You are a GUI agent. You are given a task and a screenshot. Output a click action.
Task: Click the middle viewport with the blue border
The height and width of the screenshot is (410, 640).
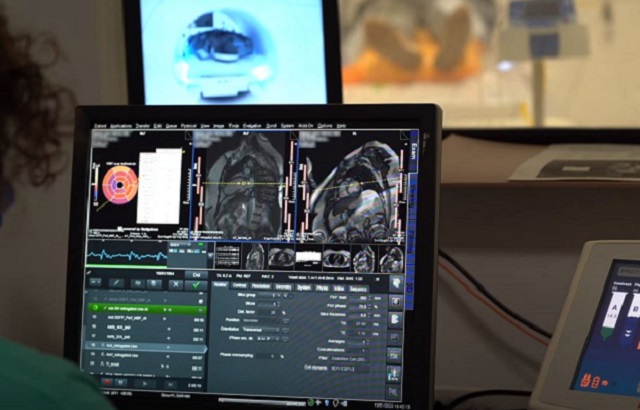point(244,186)
